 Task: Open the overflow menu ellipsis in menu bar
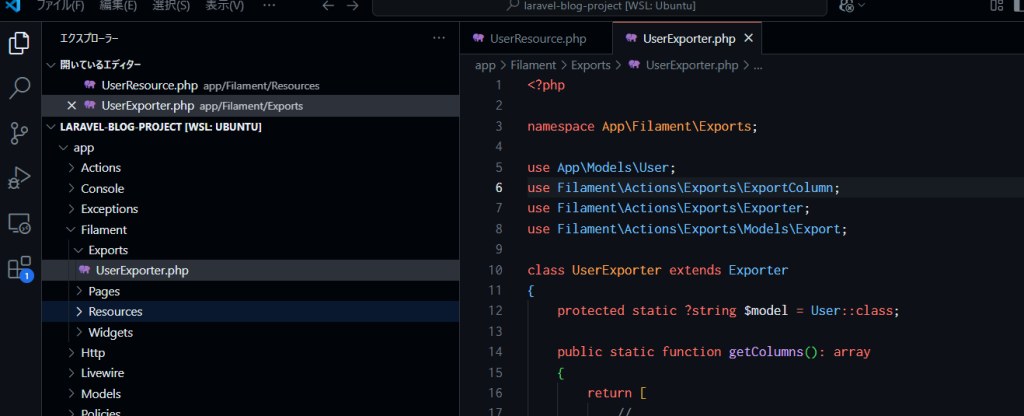[x=268, y=6]
